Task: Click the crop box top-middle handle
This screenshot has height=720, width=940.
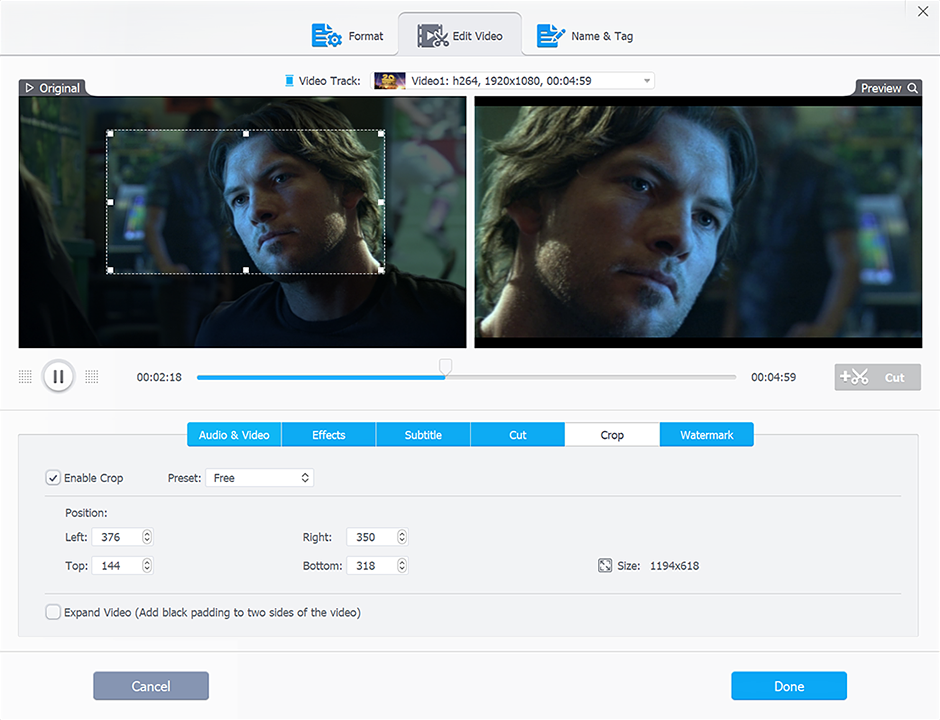Action: [246, 134]
